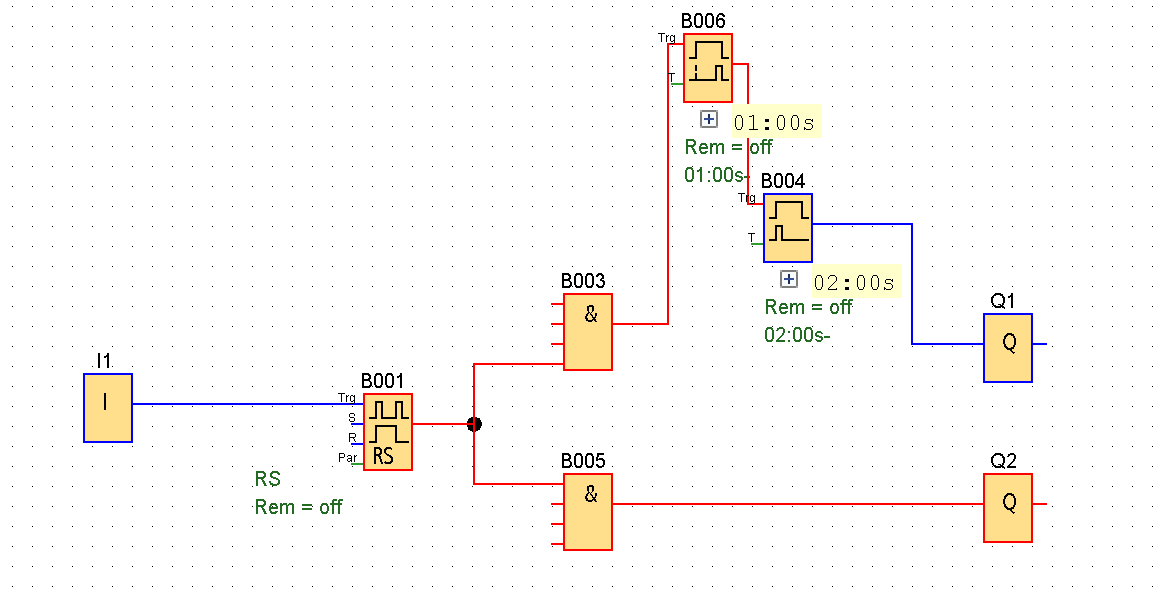
Task: Click the B004 block label
Action: pos(783,181)
